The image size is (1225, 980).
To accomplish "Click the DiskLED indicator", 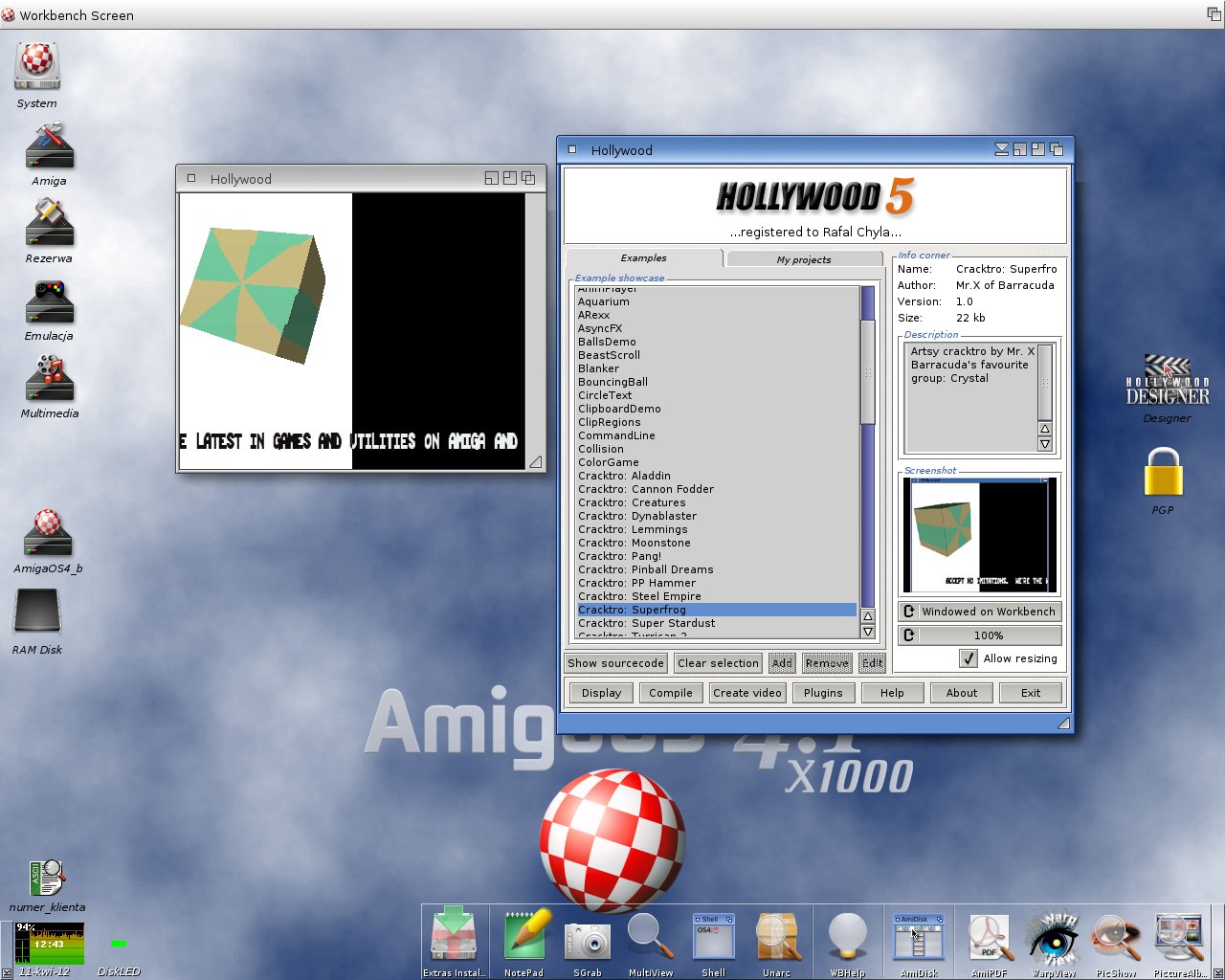I will click(x=119, y=944).
